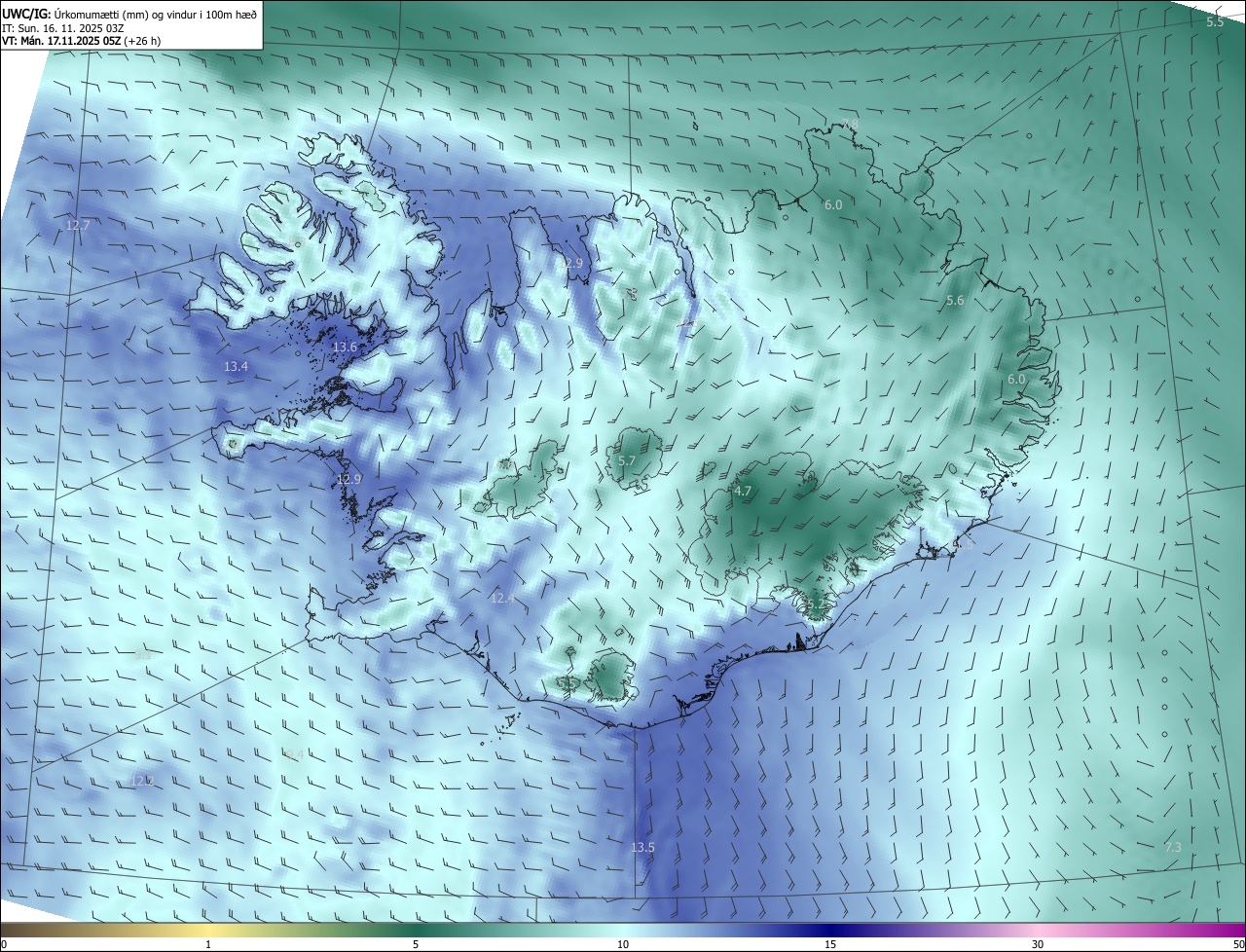Image resolution: width=1246 pixels, height=952 pixels.
Task: Click the 'VT: Mán. 17.11.2025 05Z (+26 h)' line
Action: pyautogui.click(x=81, y=42)
